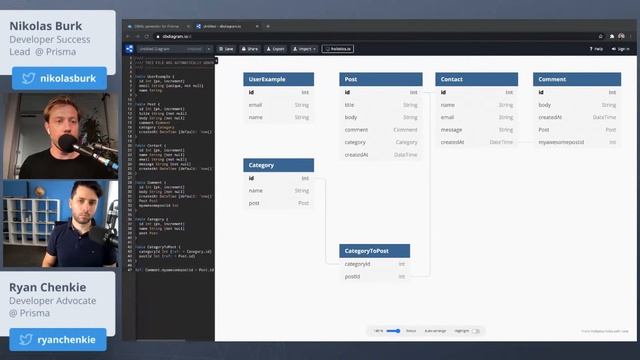640x360 pixels.
Task: Click the browser reload icon
Action: click(x=147, y=37)
